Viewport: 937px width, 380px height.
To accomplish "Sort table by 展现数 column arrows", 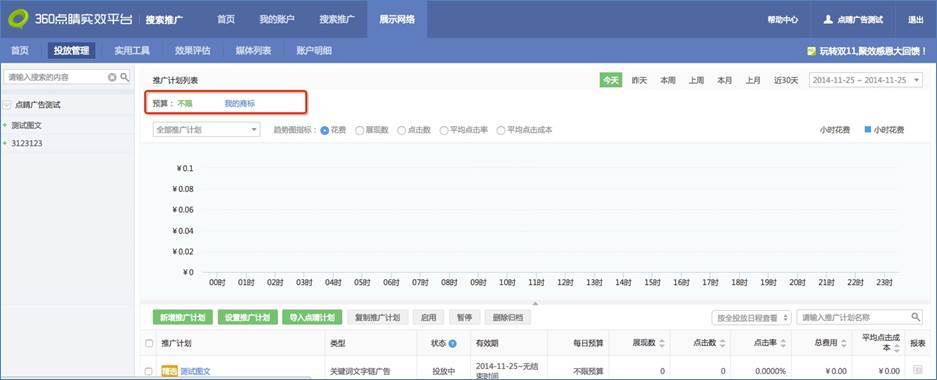I will coord(662,344).
